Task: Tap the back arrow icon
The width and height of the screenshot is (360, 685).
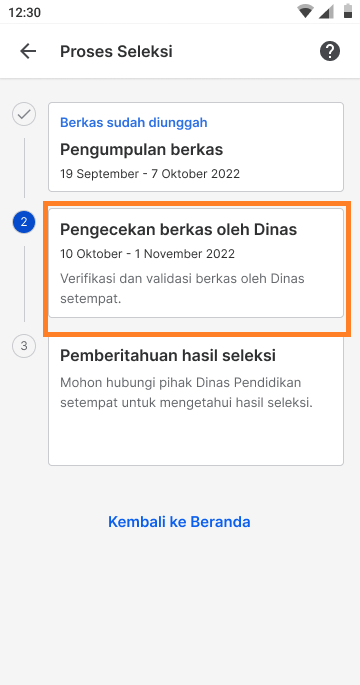Action: pos(28,51)
